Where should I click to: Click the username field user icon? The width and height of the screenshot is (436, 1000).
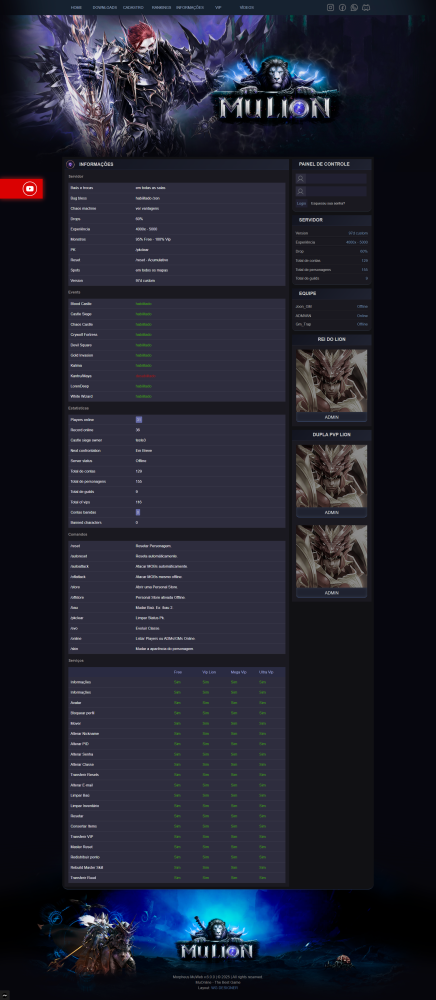coord(301,179)
